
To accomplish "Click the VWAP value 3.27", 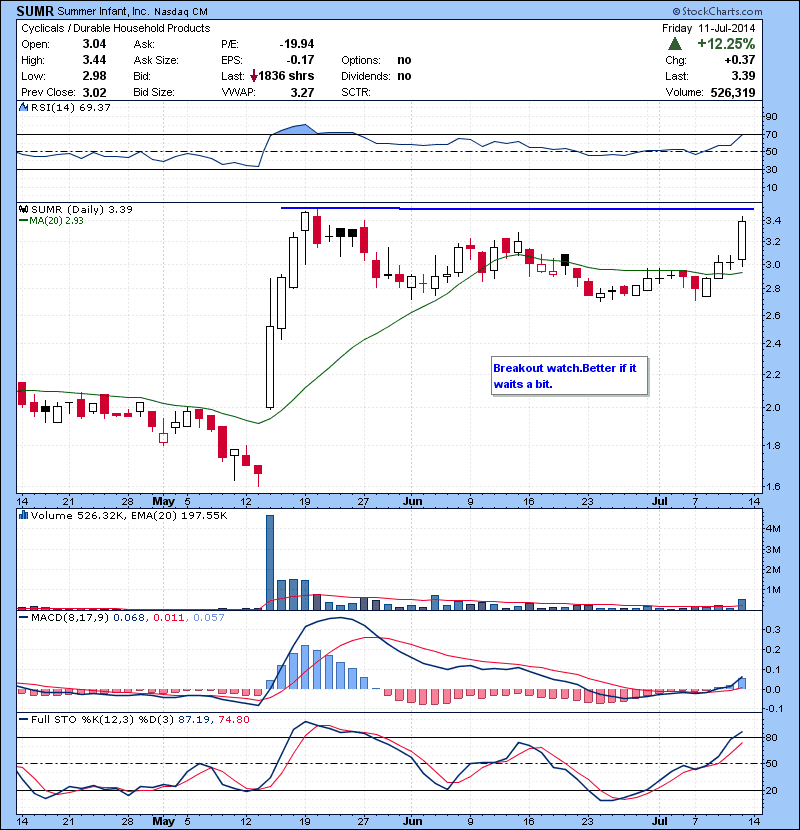I will (x=302, y=93).
